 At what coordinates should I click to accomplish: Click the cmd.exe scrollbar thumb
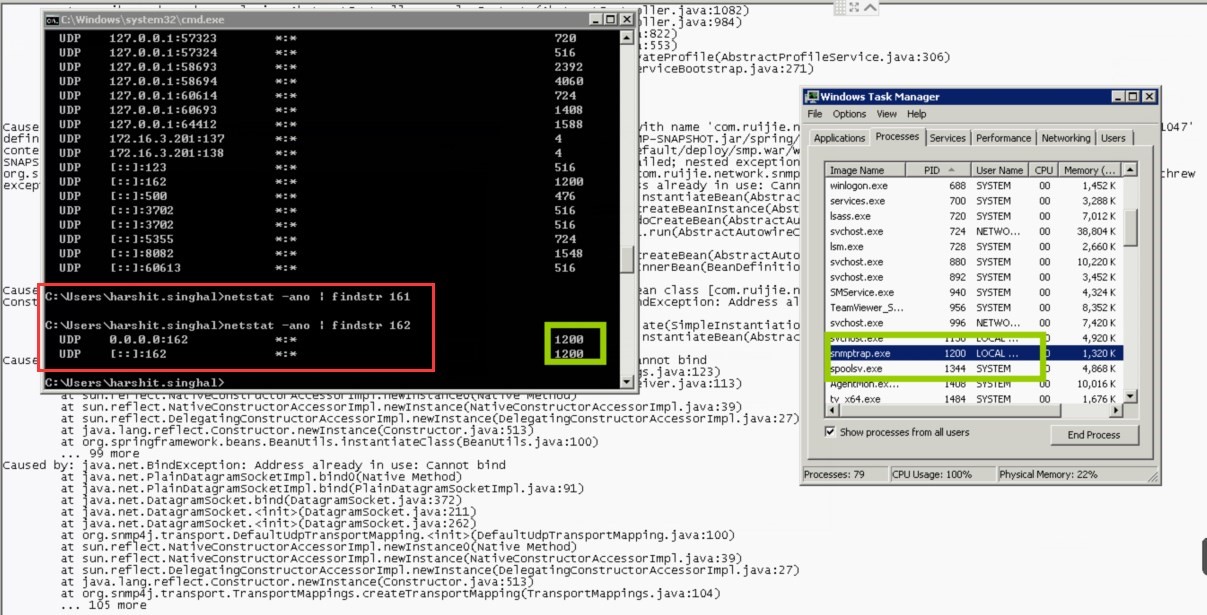(x=627, y=260)
